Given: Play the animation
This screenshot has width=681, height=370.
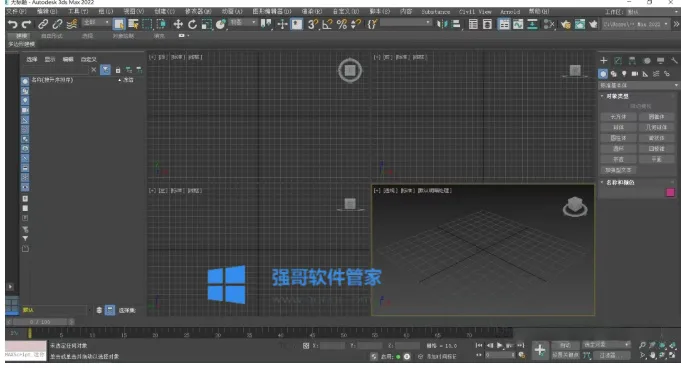Looking at the screenshot, I should coord(499,346).
